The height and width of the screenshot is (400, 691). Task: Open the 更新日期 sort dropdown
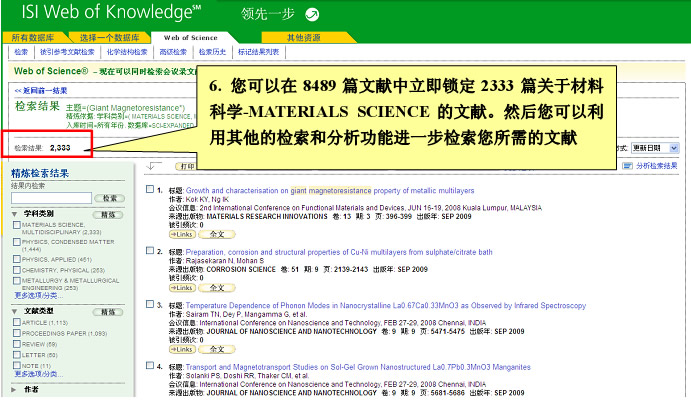(655, 148)
